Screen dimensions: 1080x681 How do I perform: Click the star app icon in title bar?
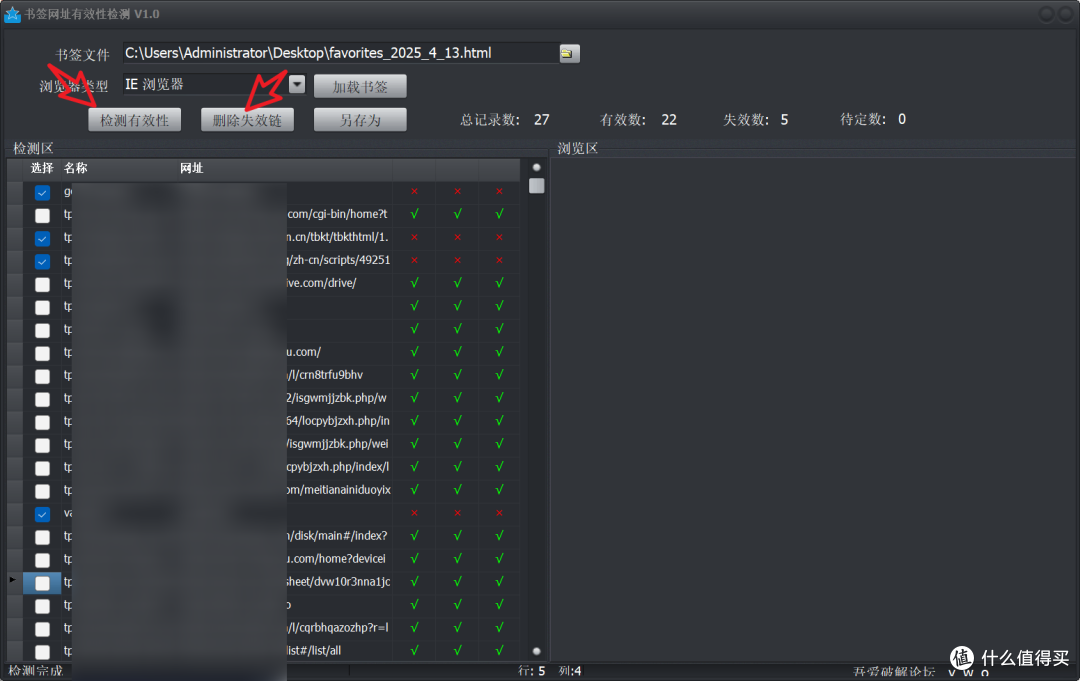(12, 14)
